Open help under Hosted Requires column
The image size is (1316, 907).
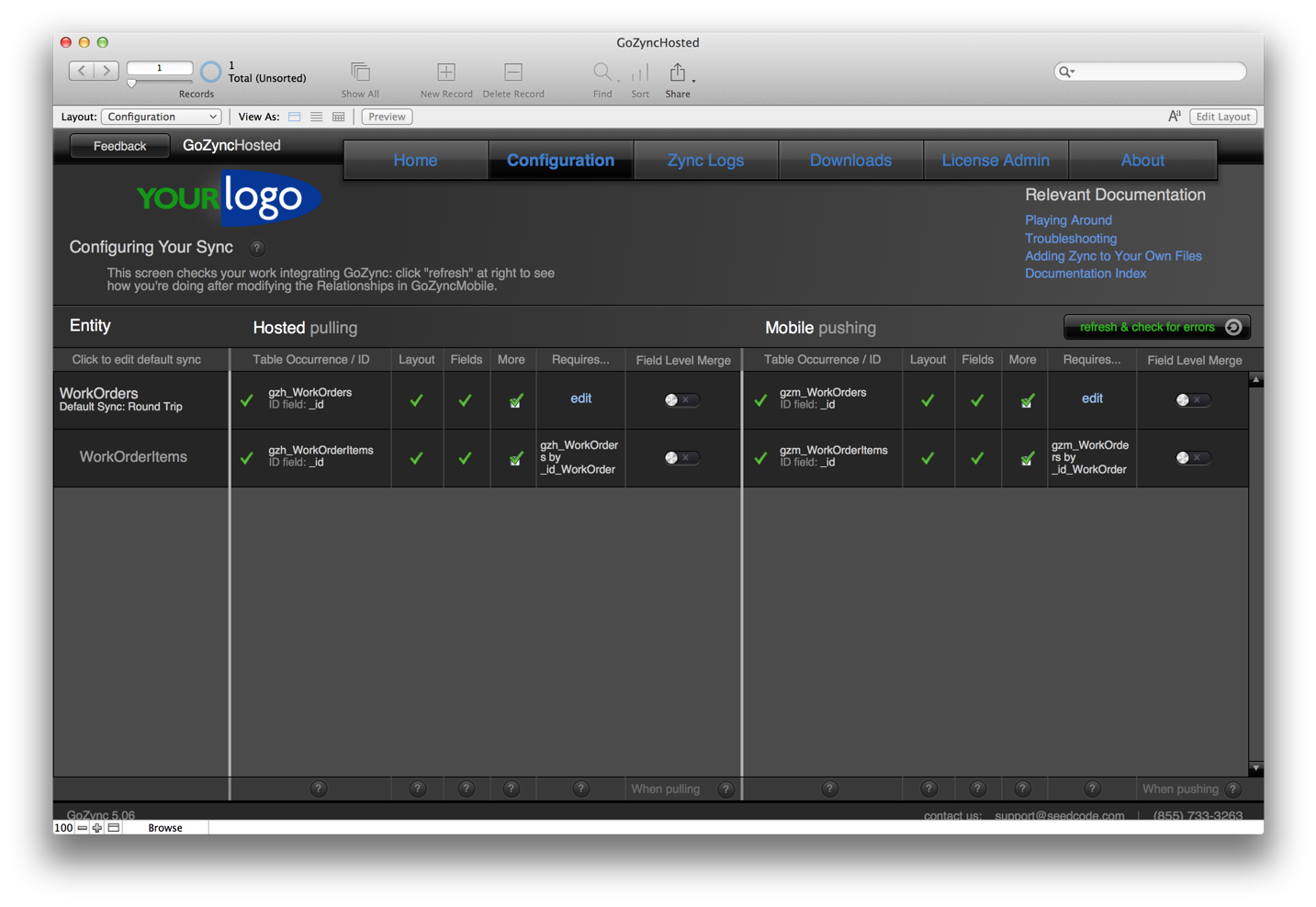(581, 789)
